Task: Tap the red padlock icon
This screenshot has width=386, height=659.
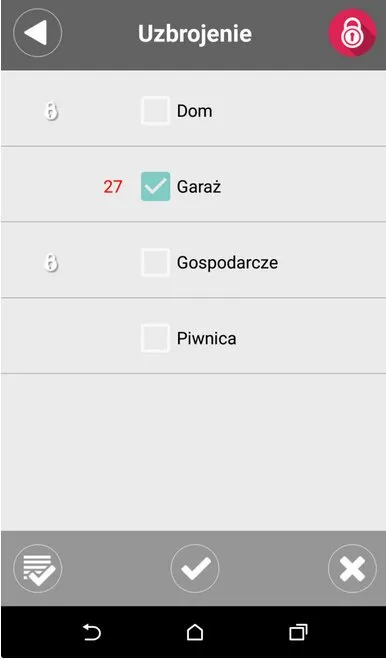Action: pos(352,33)
